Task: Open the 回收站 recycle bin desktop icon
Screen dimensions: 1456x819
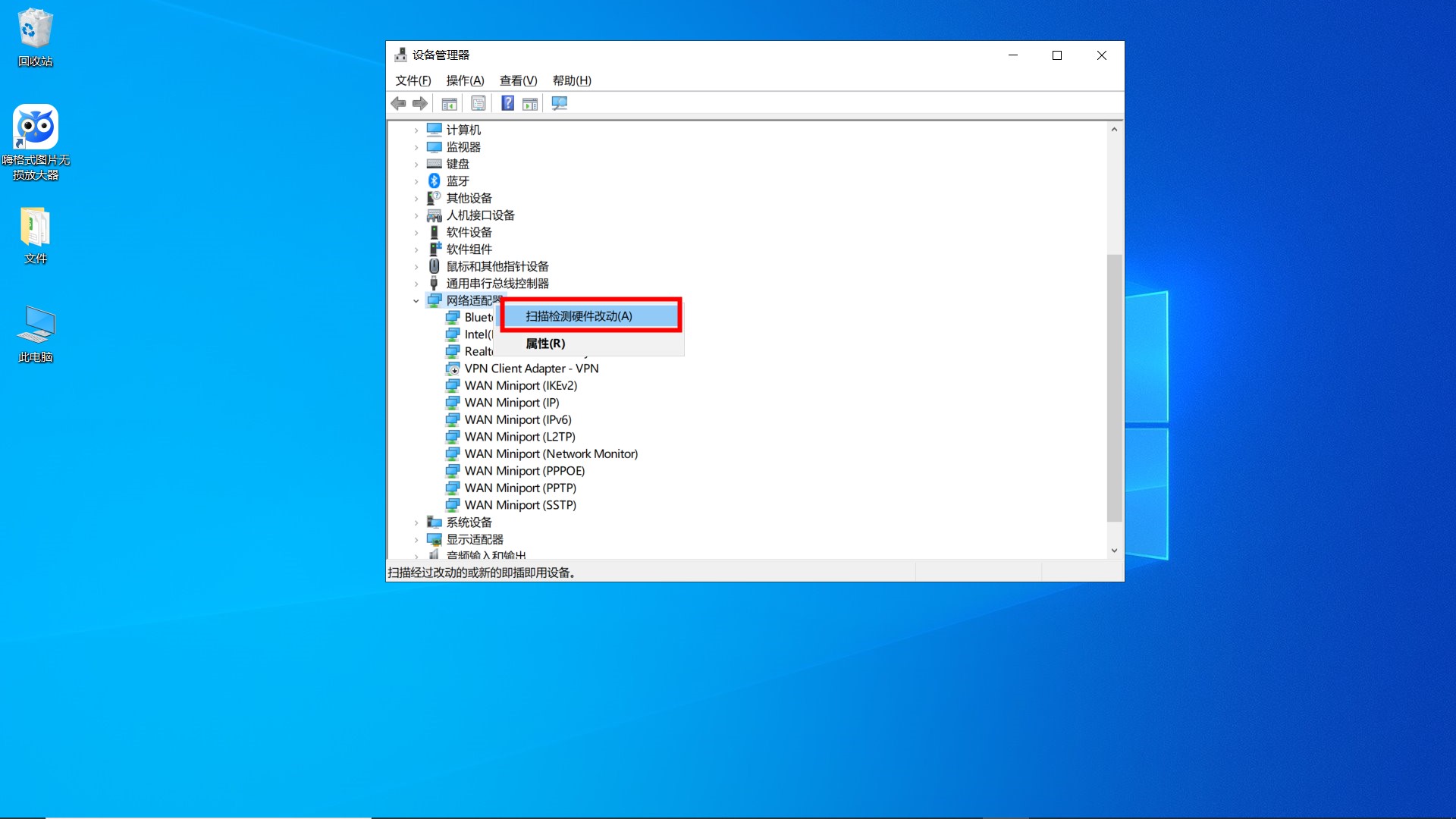Action: pos(35,36)
